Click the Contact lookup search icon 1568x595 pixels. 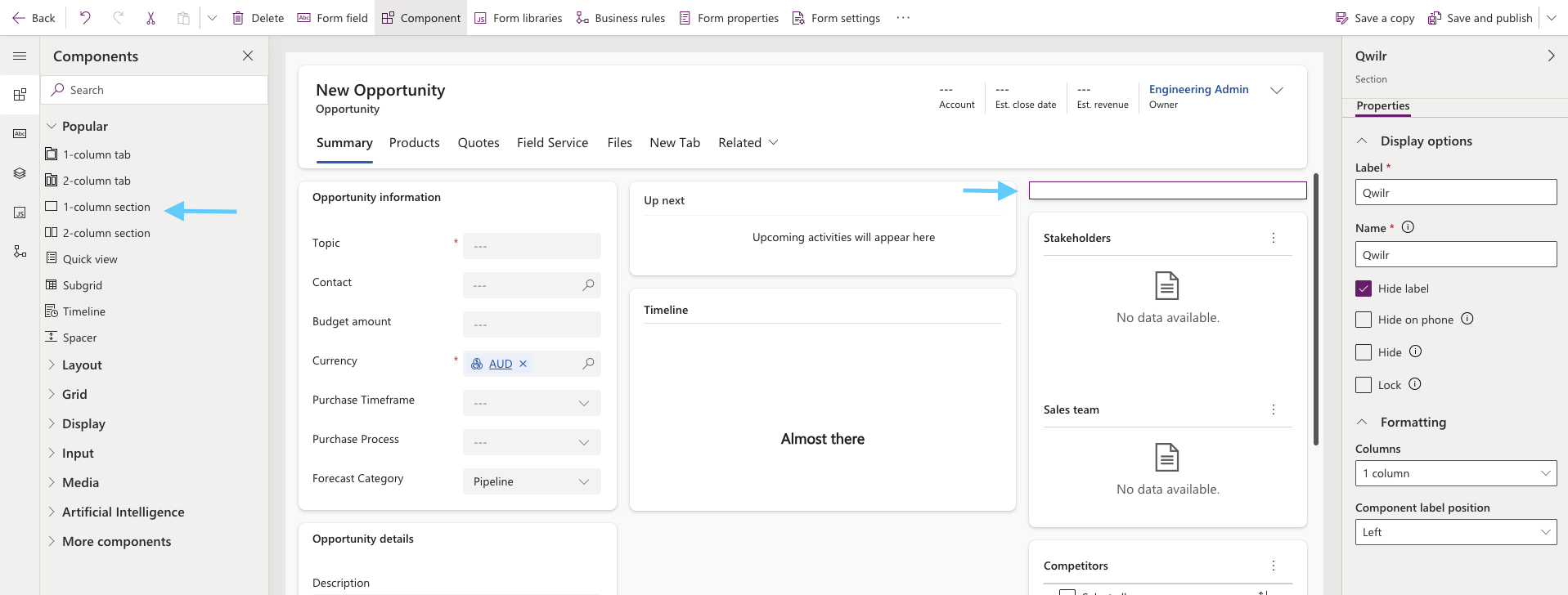[588, 284]
